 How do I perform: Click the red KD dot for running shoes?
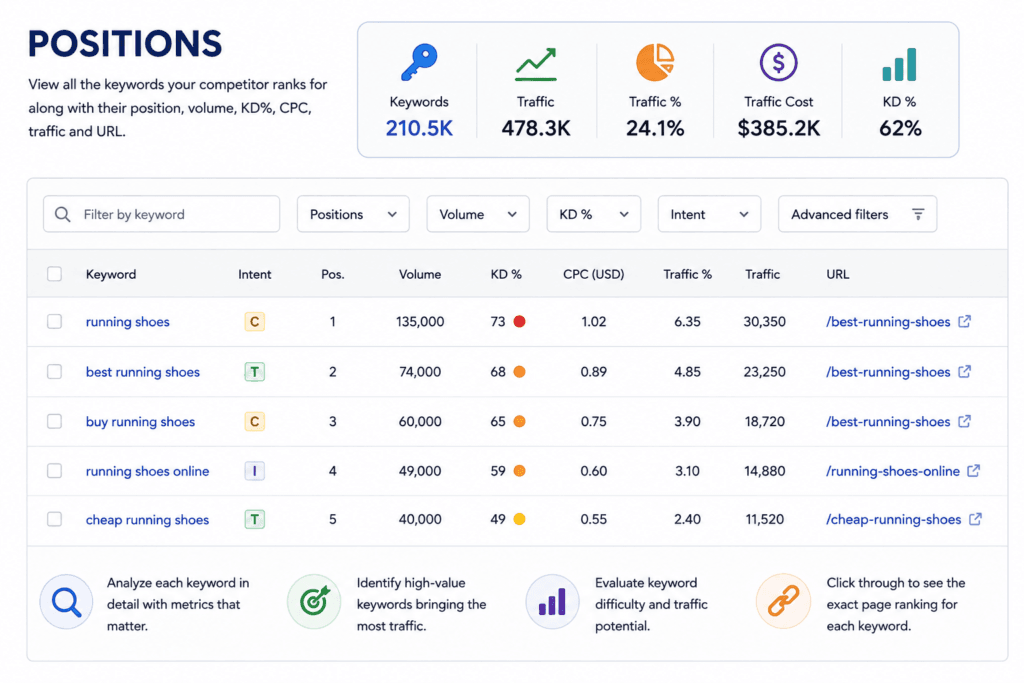pyautogui.click(x=519, y=321)
